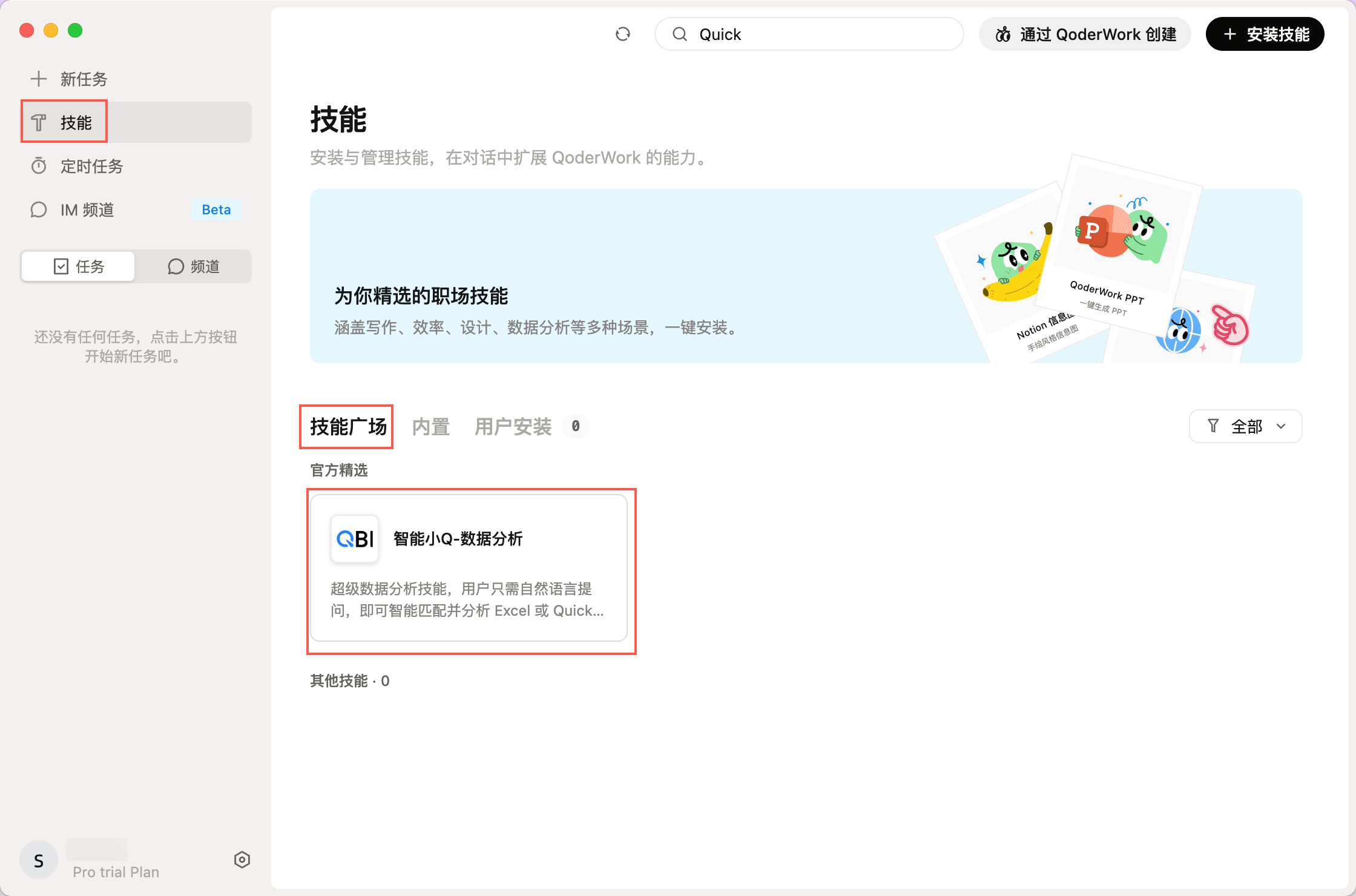Open the settings gear icon at the bottom of the sidebar
The image size is (1356, 896).
(242, 860)
